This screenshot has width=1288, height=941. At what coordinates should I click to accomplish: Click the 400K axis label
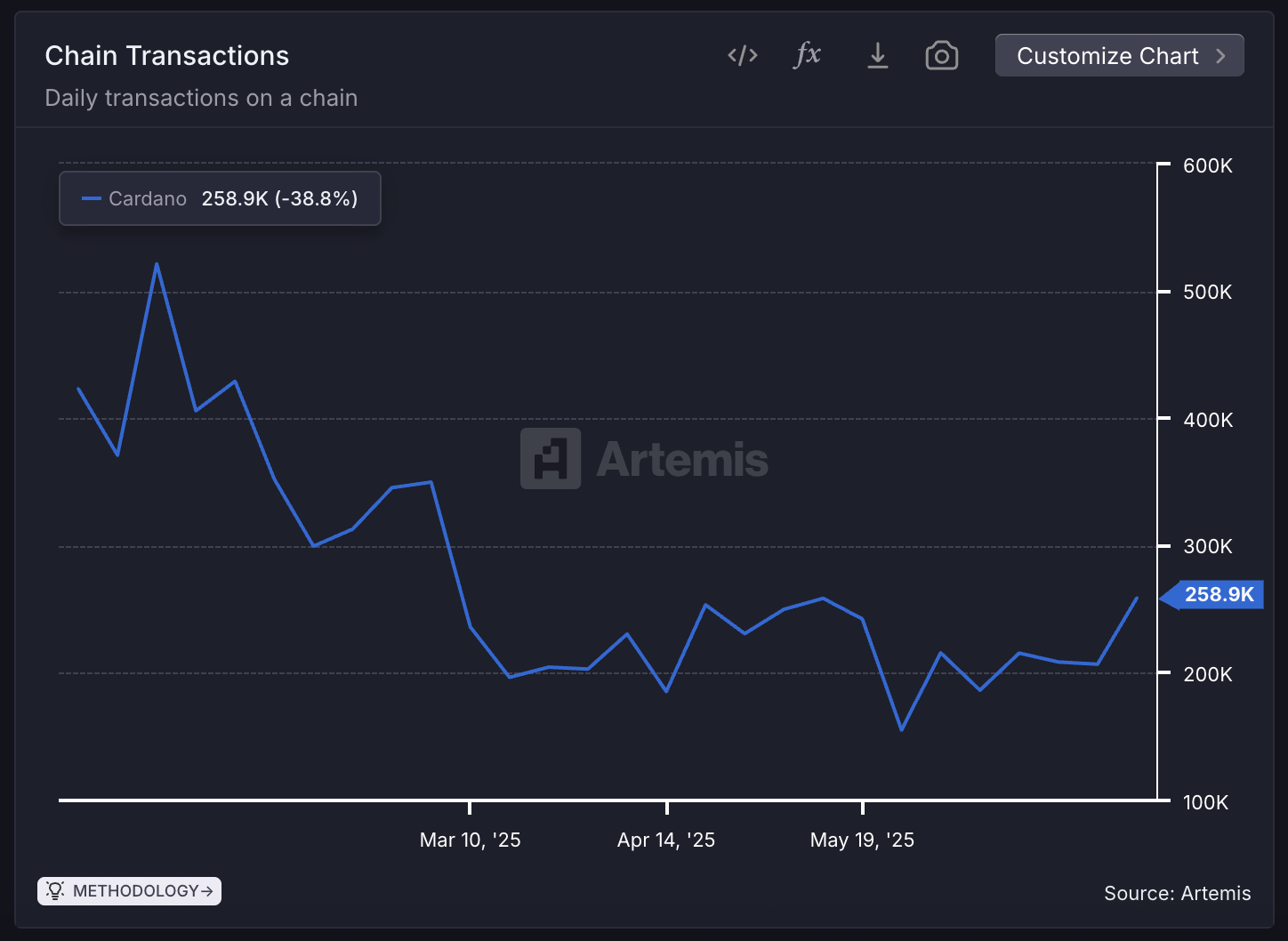(1207, 420)
